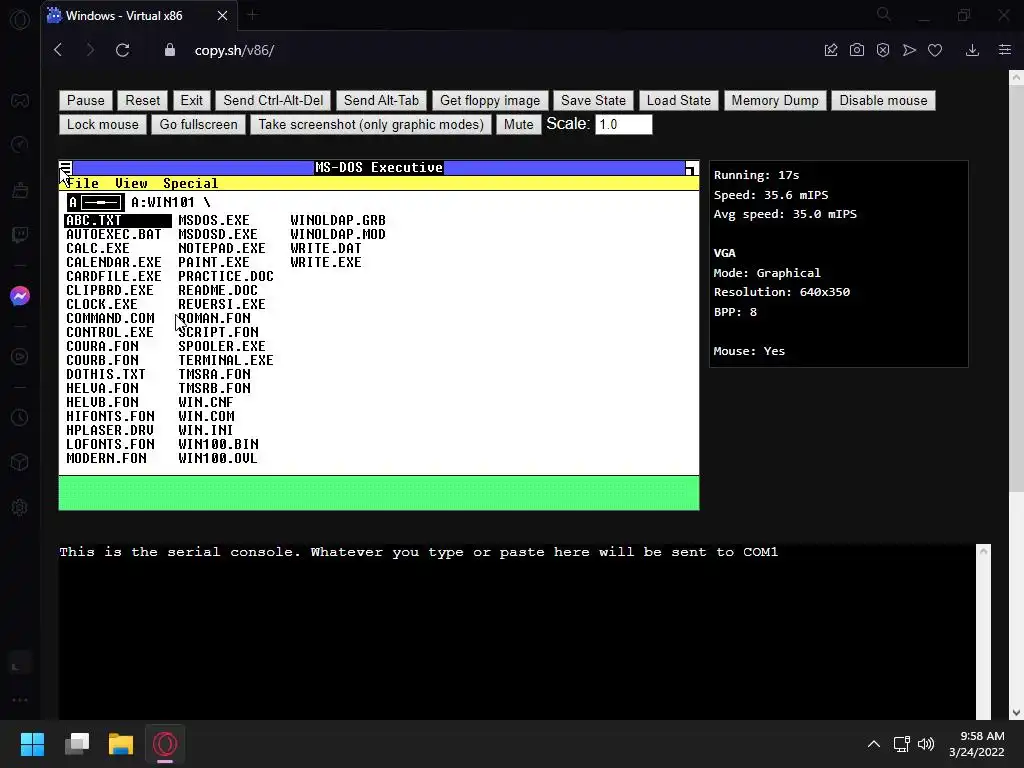Screen dimensions: 1024x768
Task: Toggle the Lock mouse button
Action: click(x=103, y=125)
